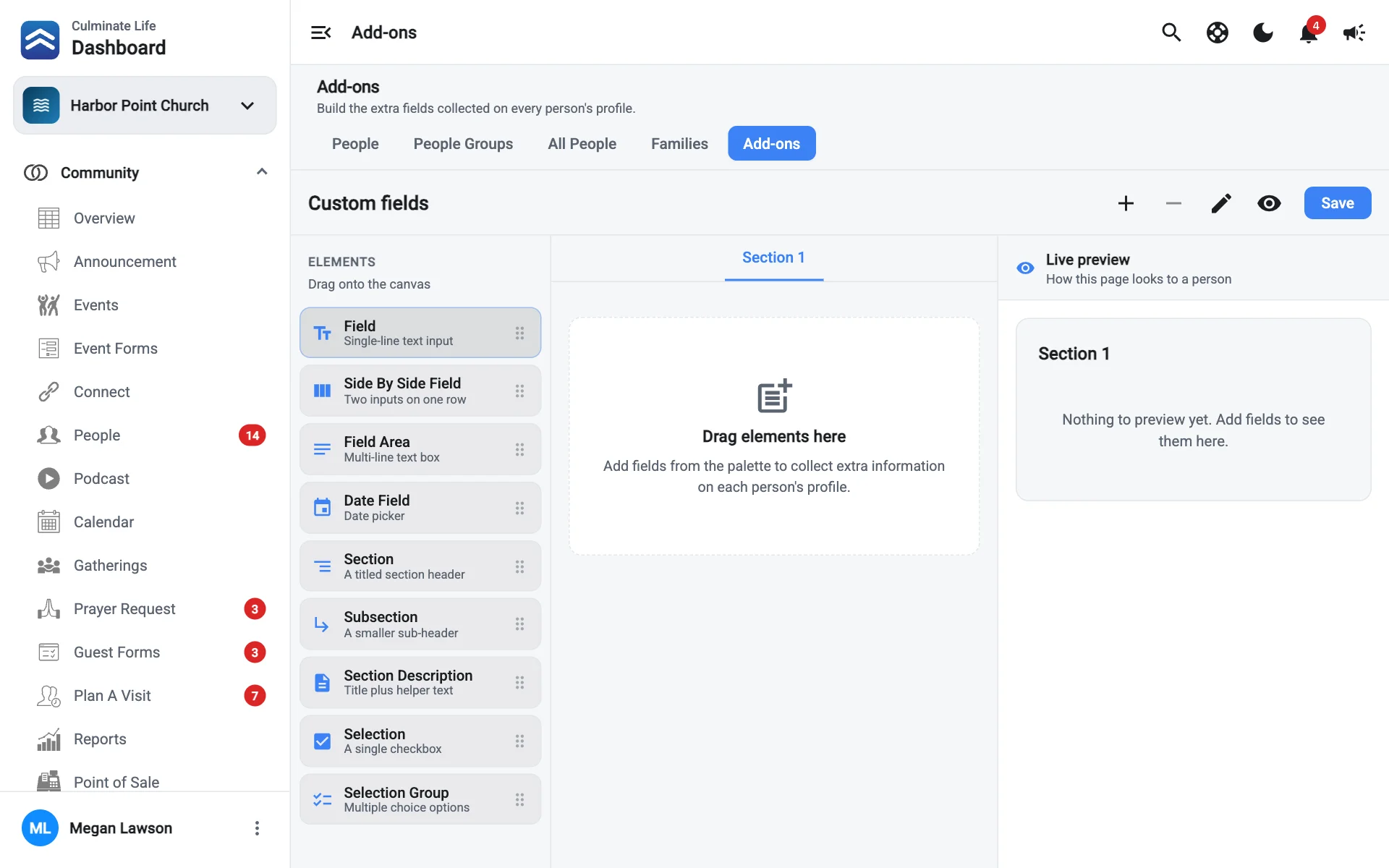
Task: Click the Side By Side Field drag handle
Action: (519, 391)
